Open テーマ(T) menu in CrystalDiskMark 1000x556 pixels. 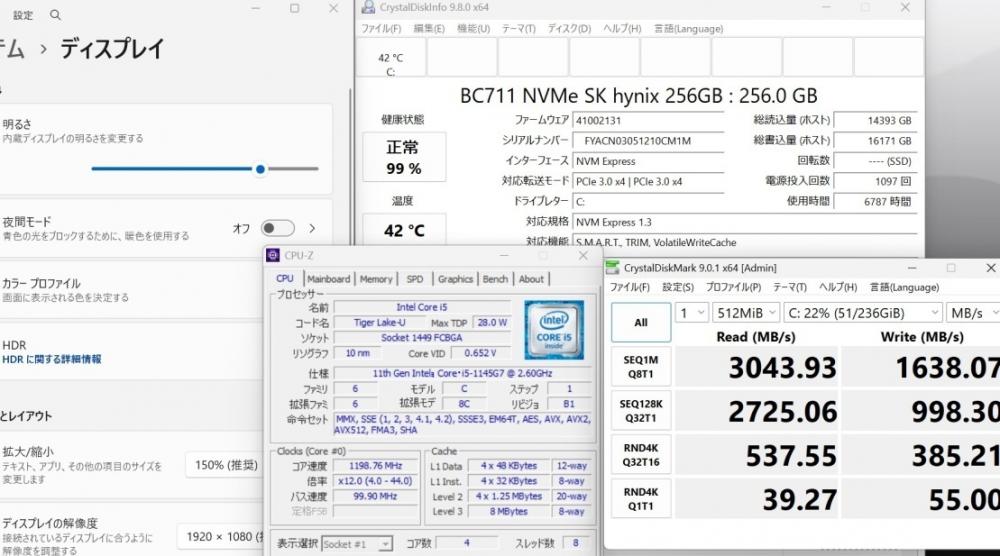pyautogui.click(x=790, y=288)
